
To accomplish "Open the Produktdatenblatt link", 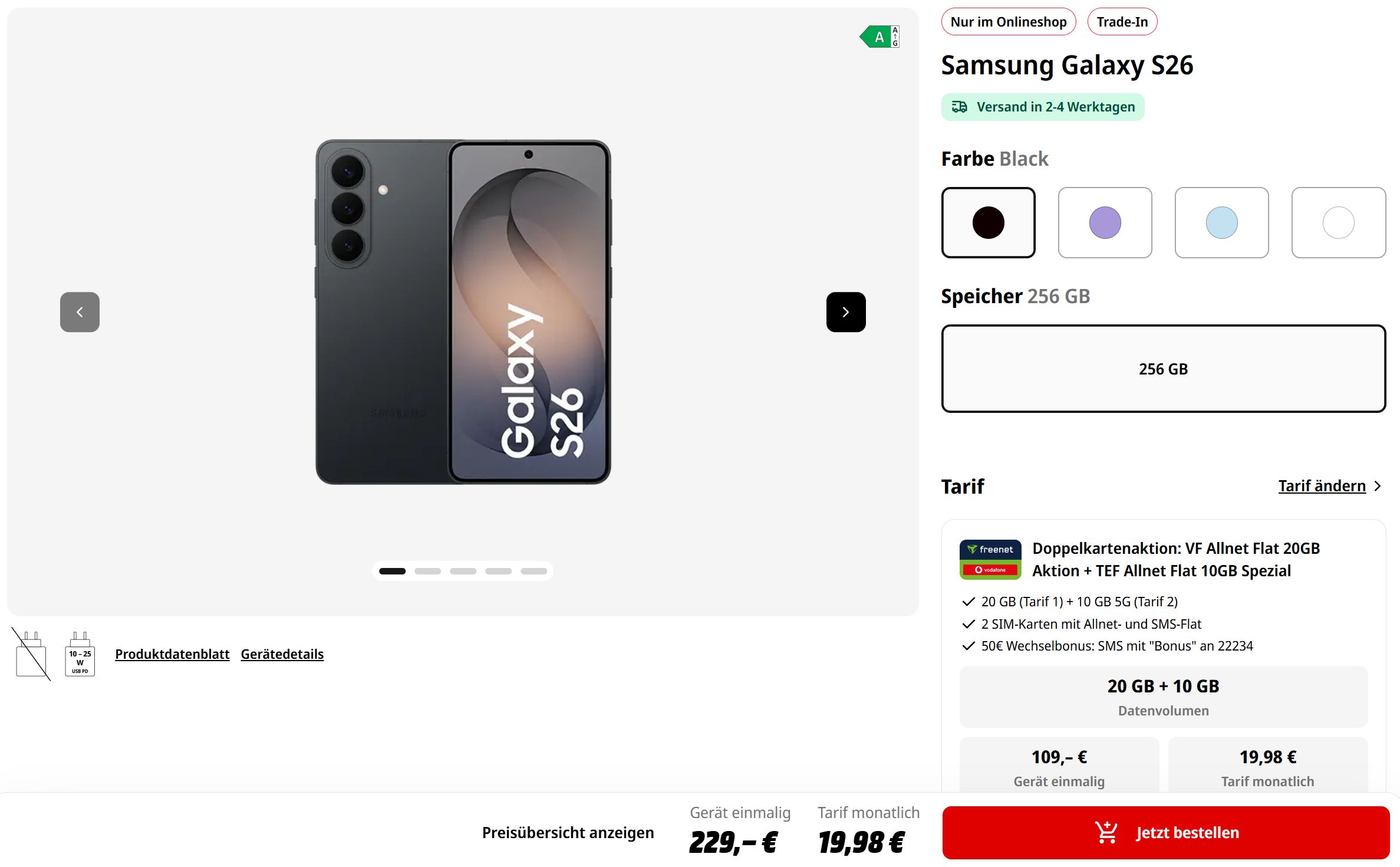I will (x=172, y=654).
